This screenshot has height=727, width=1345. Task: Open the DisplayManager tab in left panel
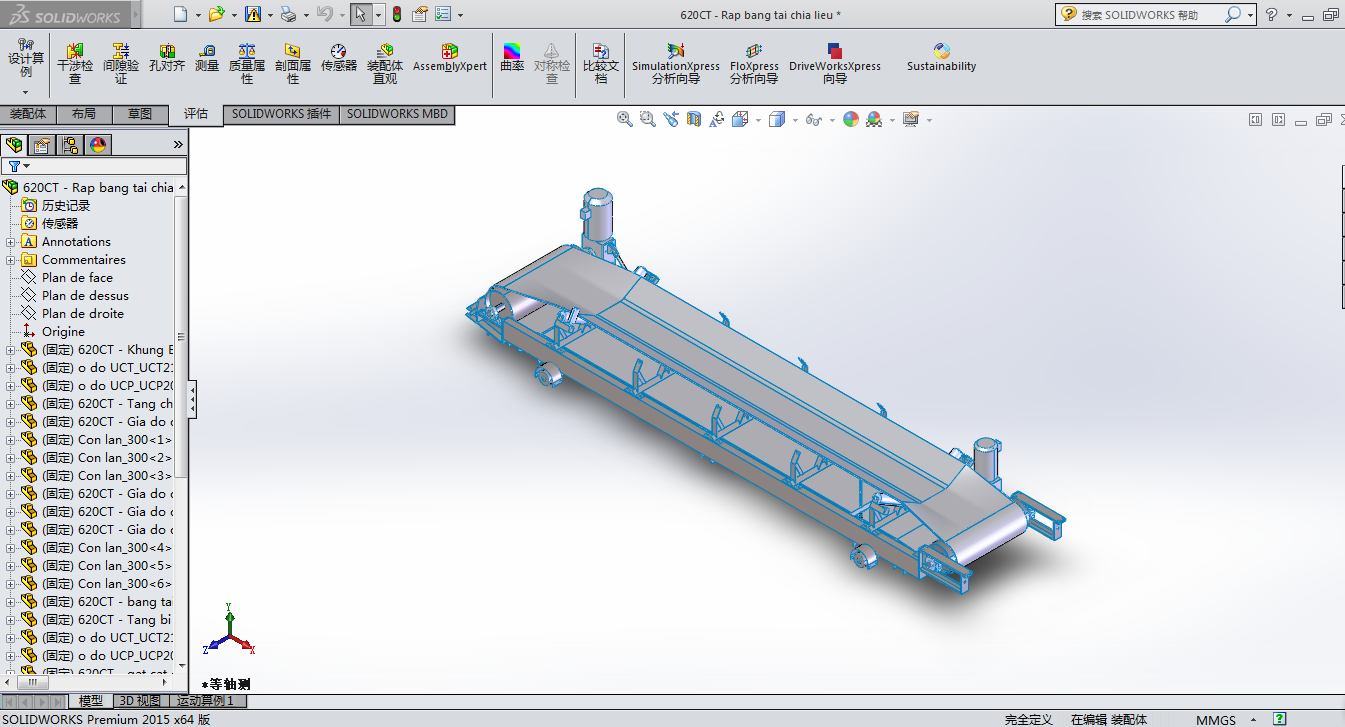pos(98,145)
